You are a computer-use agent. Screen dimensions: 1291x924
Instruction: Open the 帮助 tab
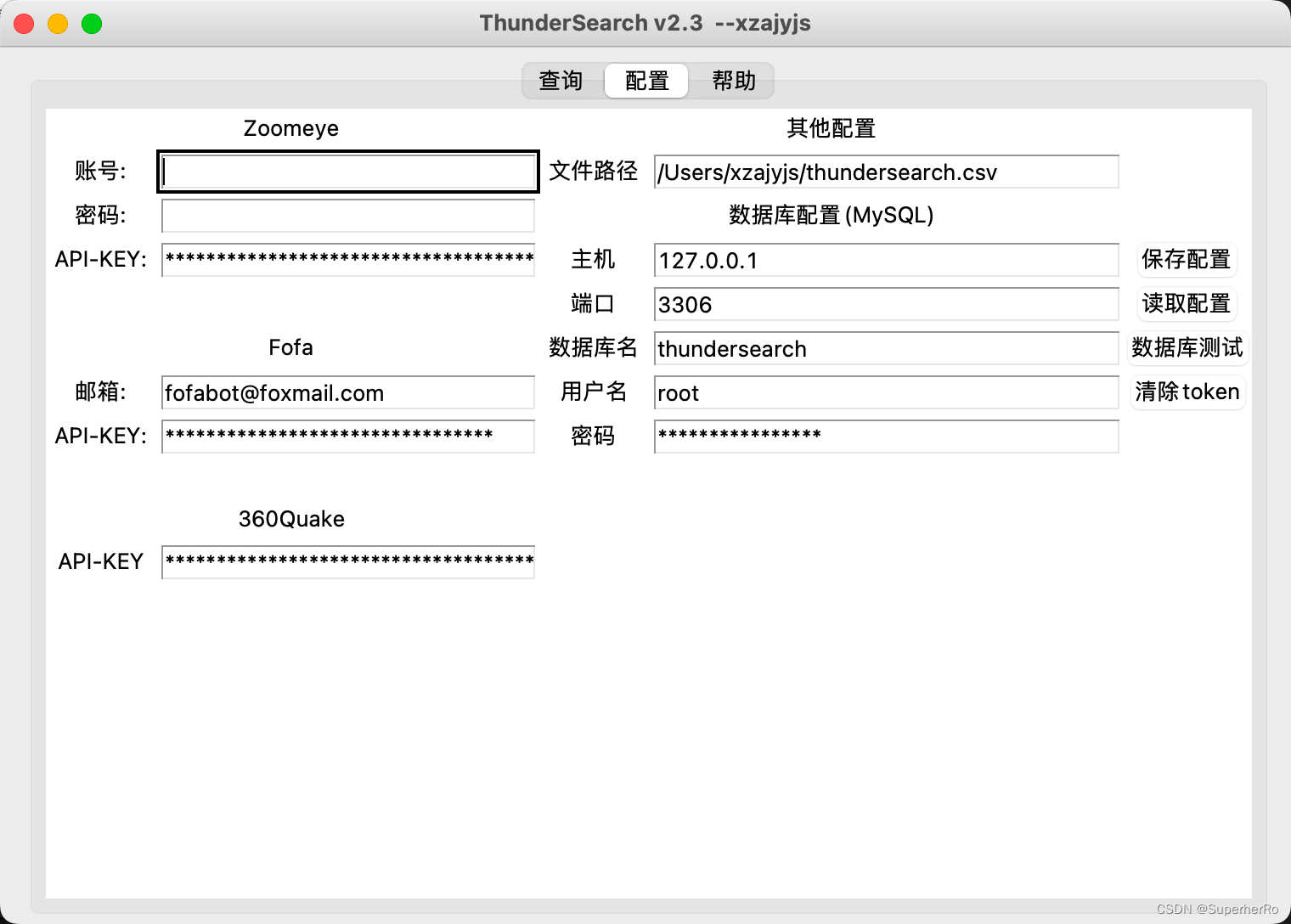click(x=733, y=81)
